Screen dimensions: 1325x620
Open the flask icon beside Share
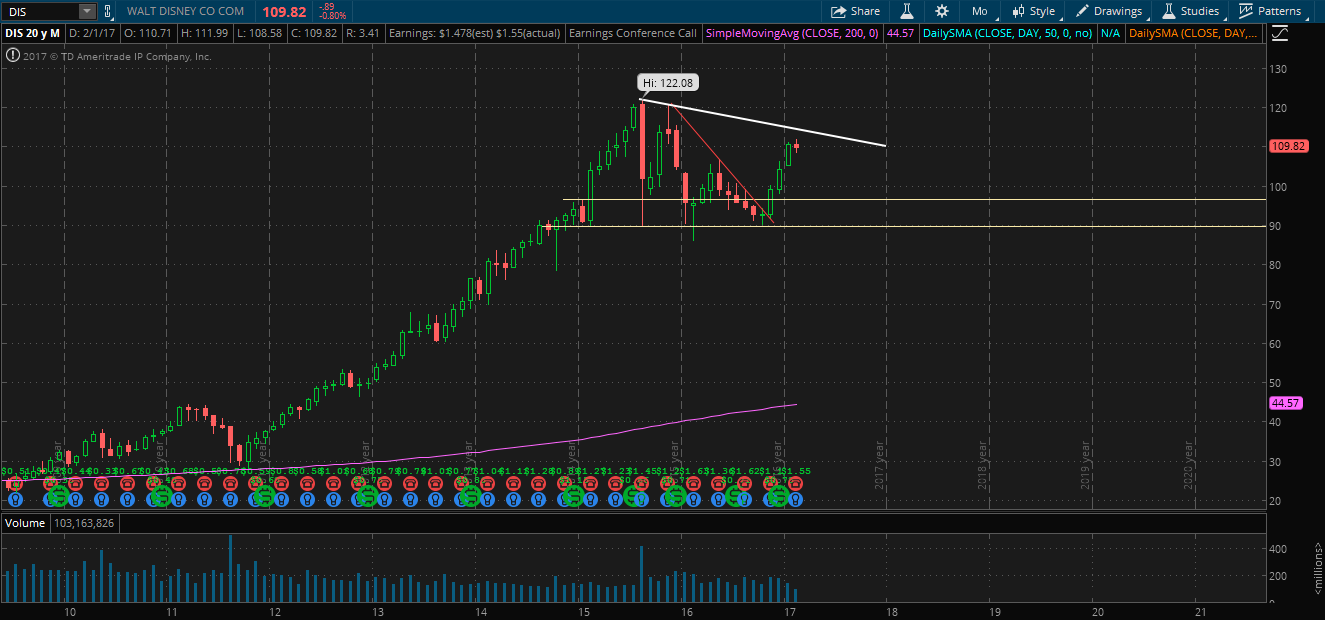907,11
